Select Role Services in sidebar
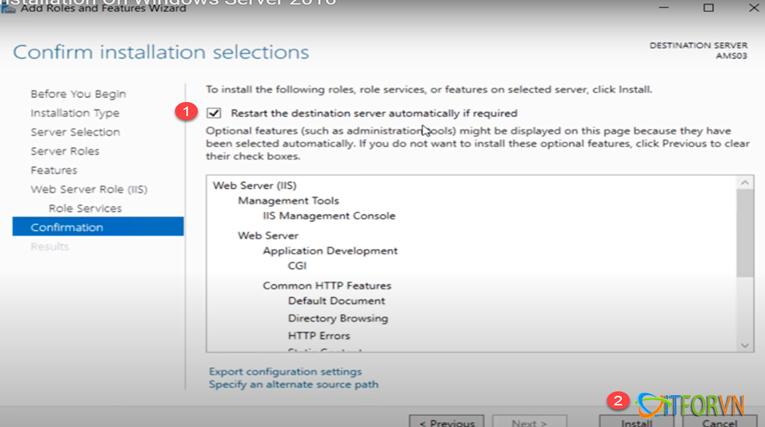Screen dimensions: 765x427 click(85, 208)
